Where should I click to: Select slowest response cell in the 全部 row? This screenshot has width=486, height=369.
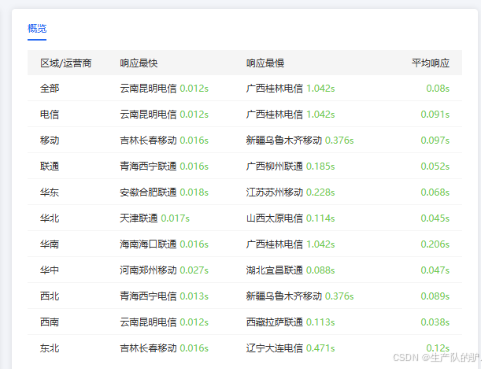[x=291, y=88]
